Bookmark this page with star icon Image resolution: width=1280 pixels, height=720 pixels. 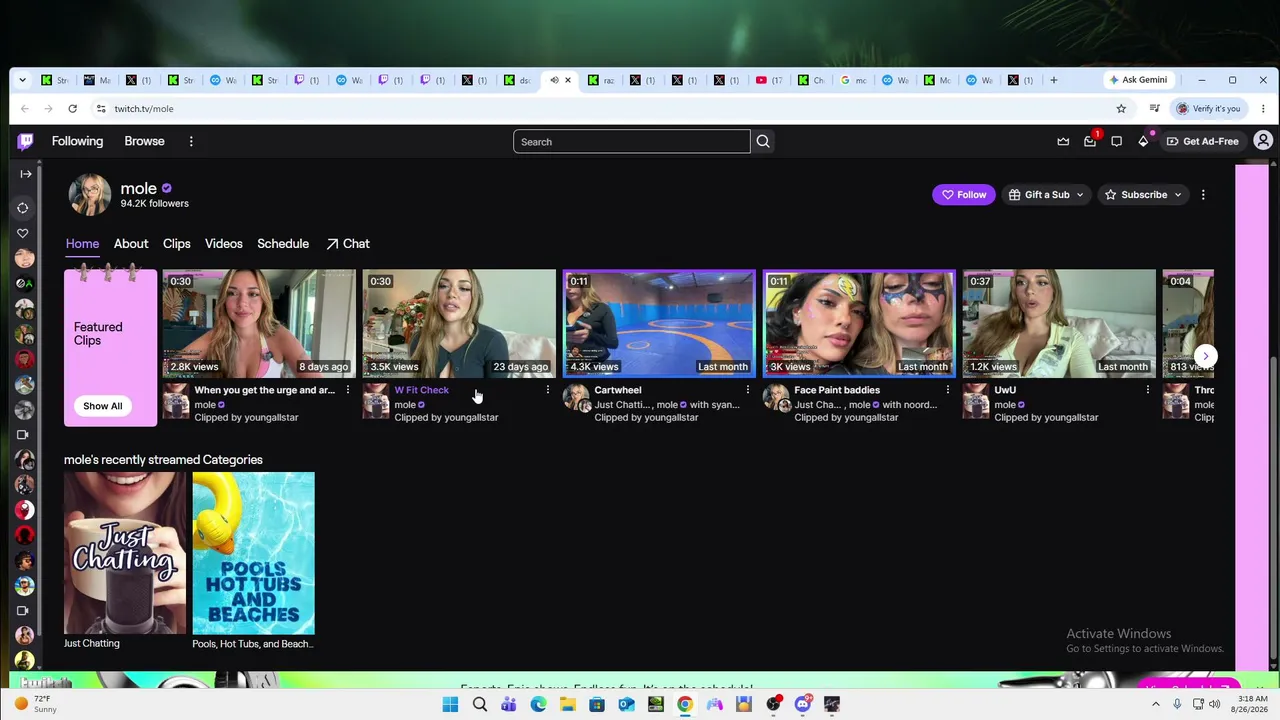pos(1121,108)
